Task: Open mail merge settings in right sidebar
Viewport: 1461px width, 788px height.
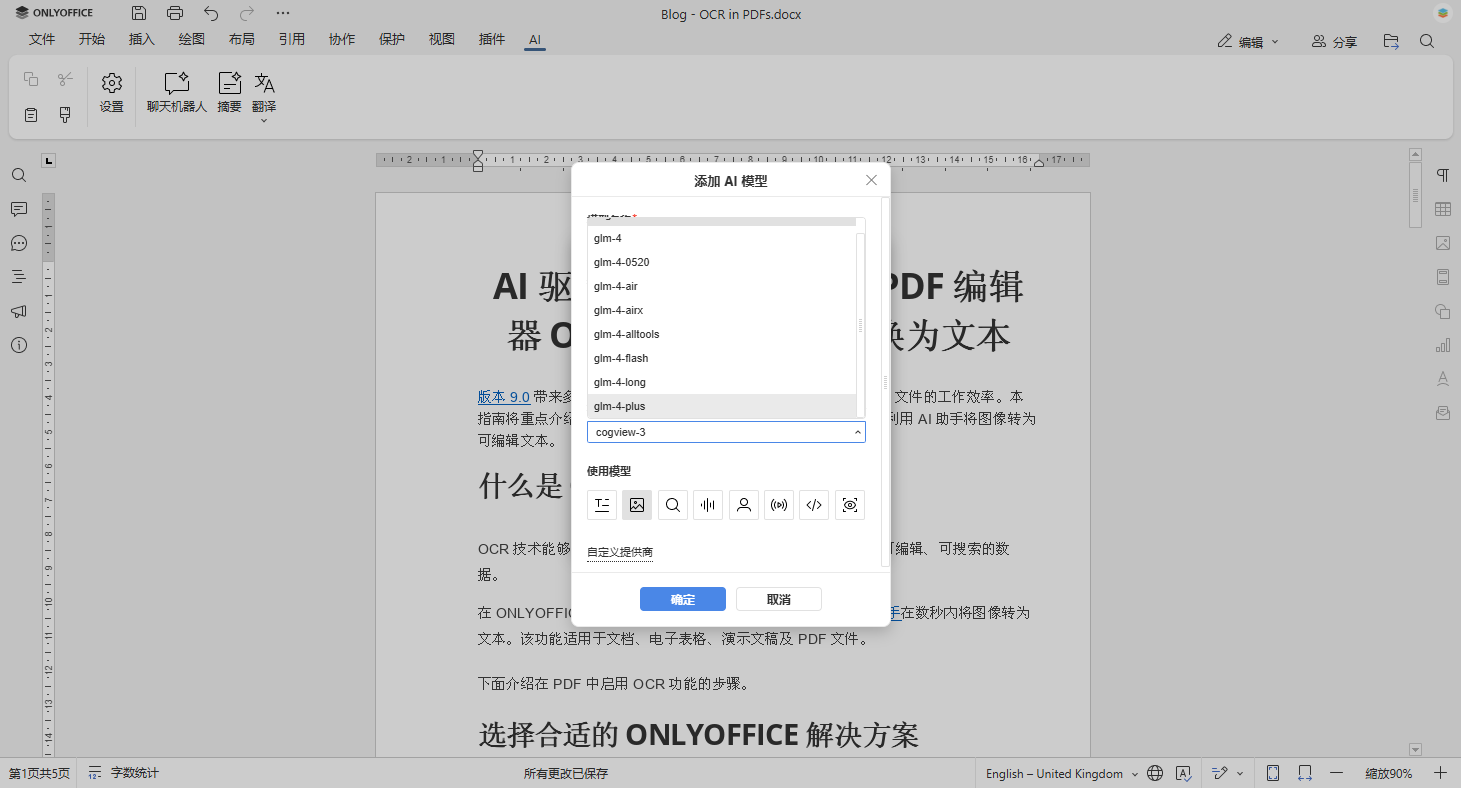Action: [x=1443, y=413]
